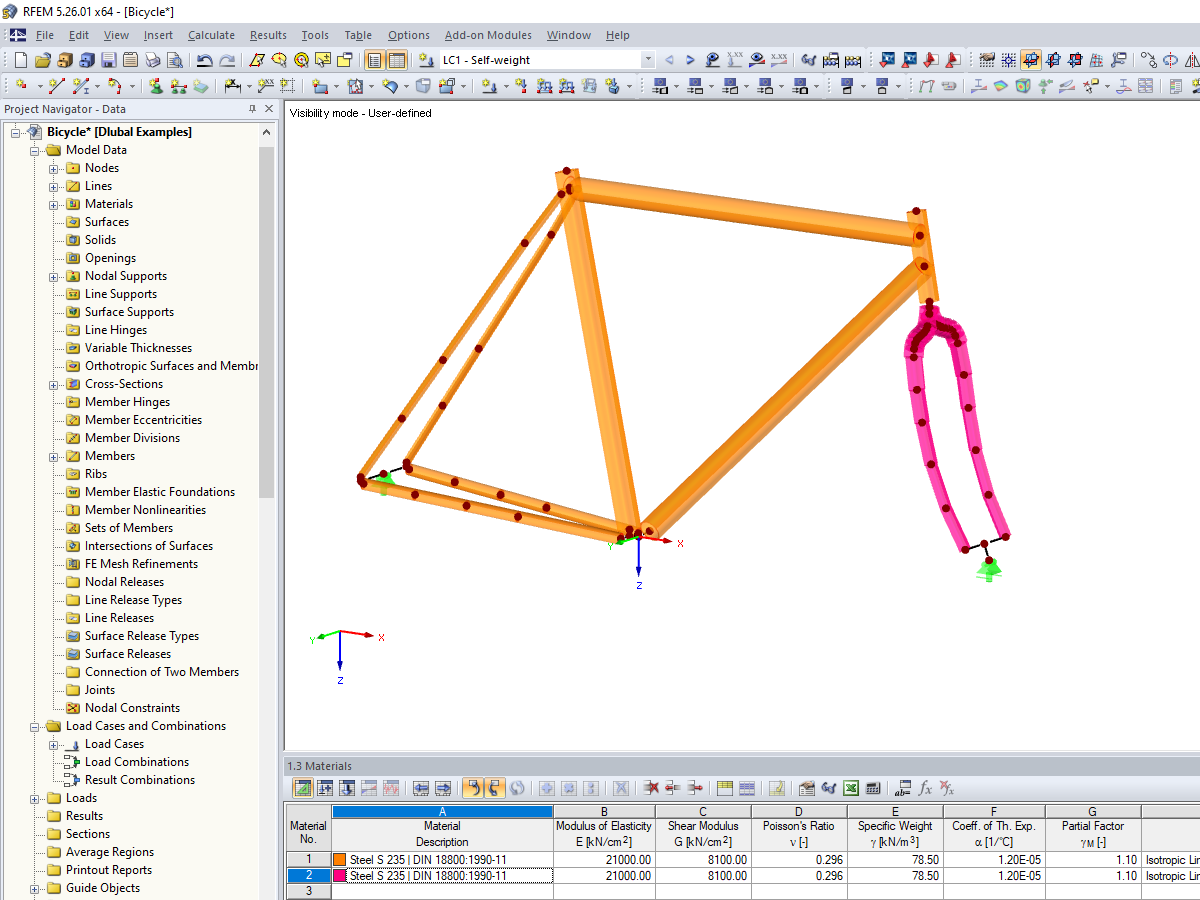The image size is (1200, 900).
Task: Click the binoculars icon in table toolbar
Action: (829, 788)
